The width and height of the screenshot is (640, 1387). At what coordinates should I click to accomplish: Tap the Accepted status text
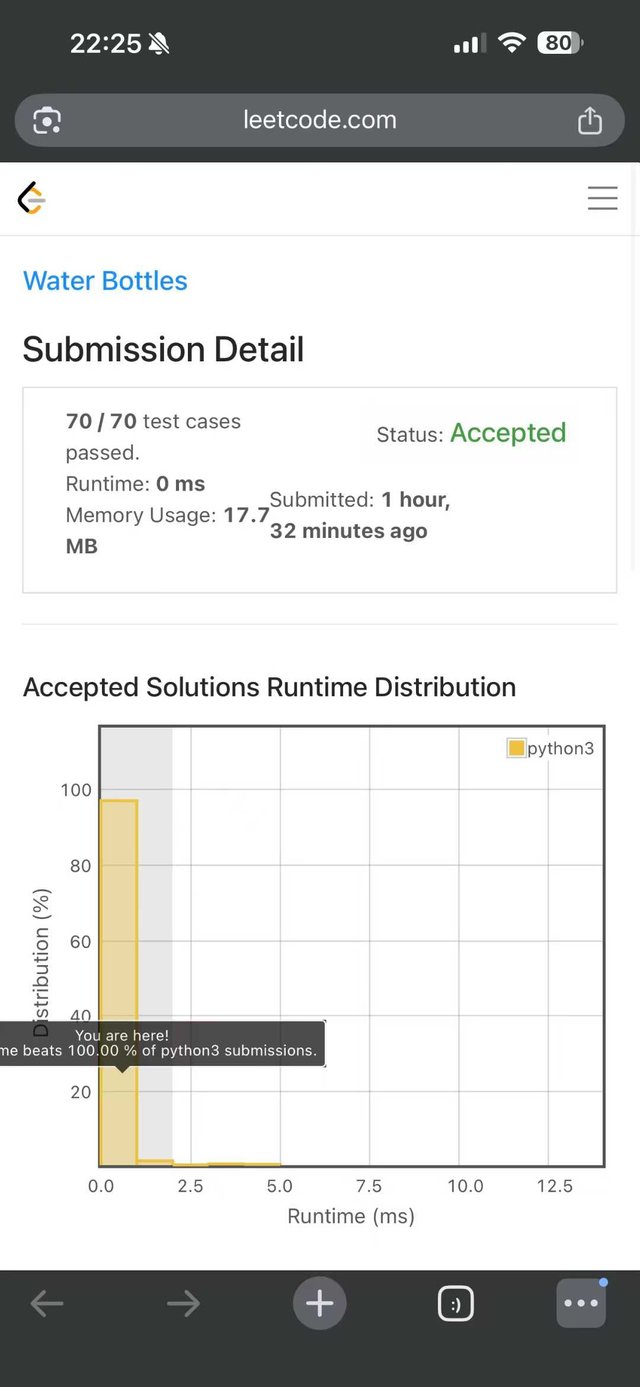click(x=508, y=433)
